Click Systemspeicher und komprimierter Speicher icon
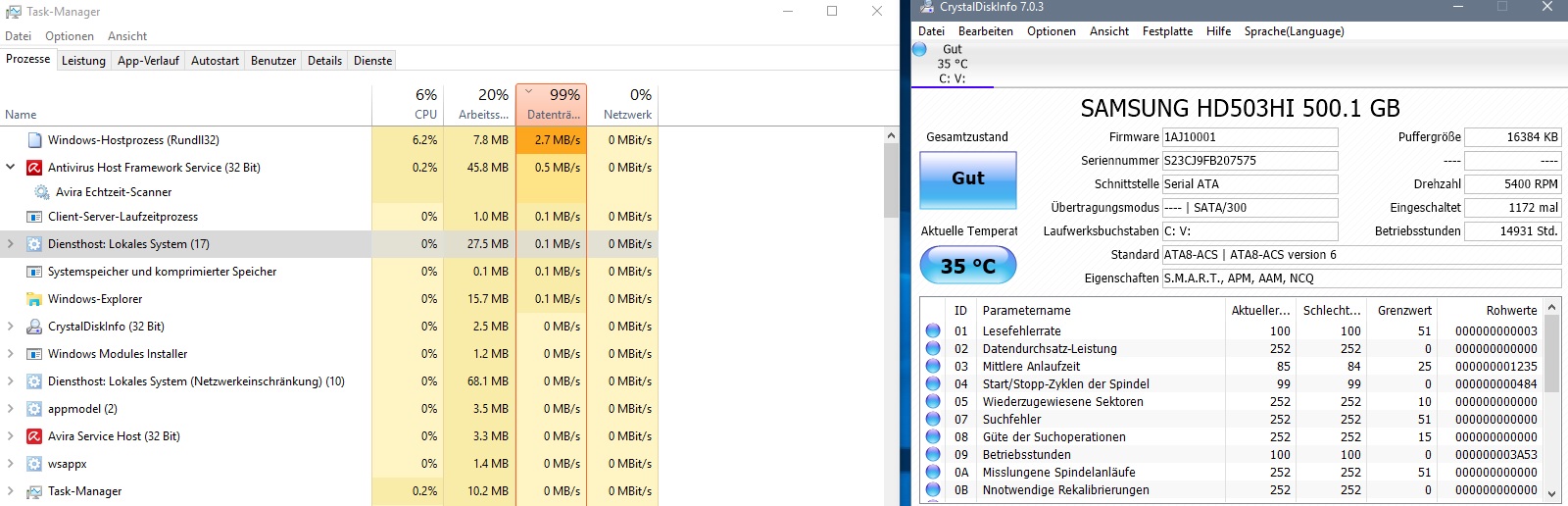Image resolution: width=1568 pixels, height=506 pixels. 35,272
